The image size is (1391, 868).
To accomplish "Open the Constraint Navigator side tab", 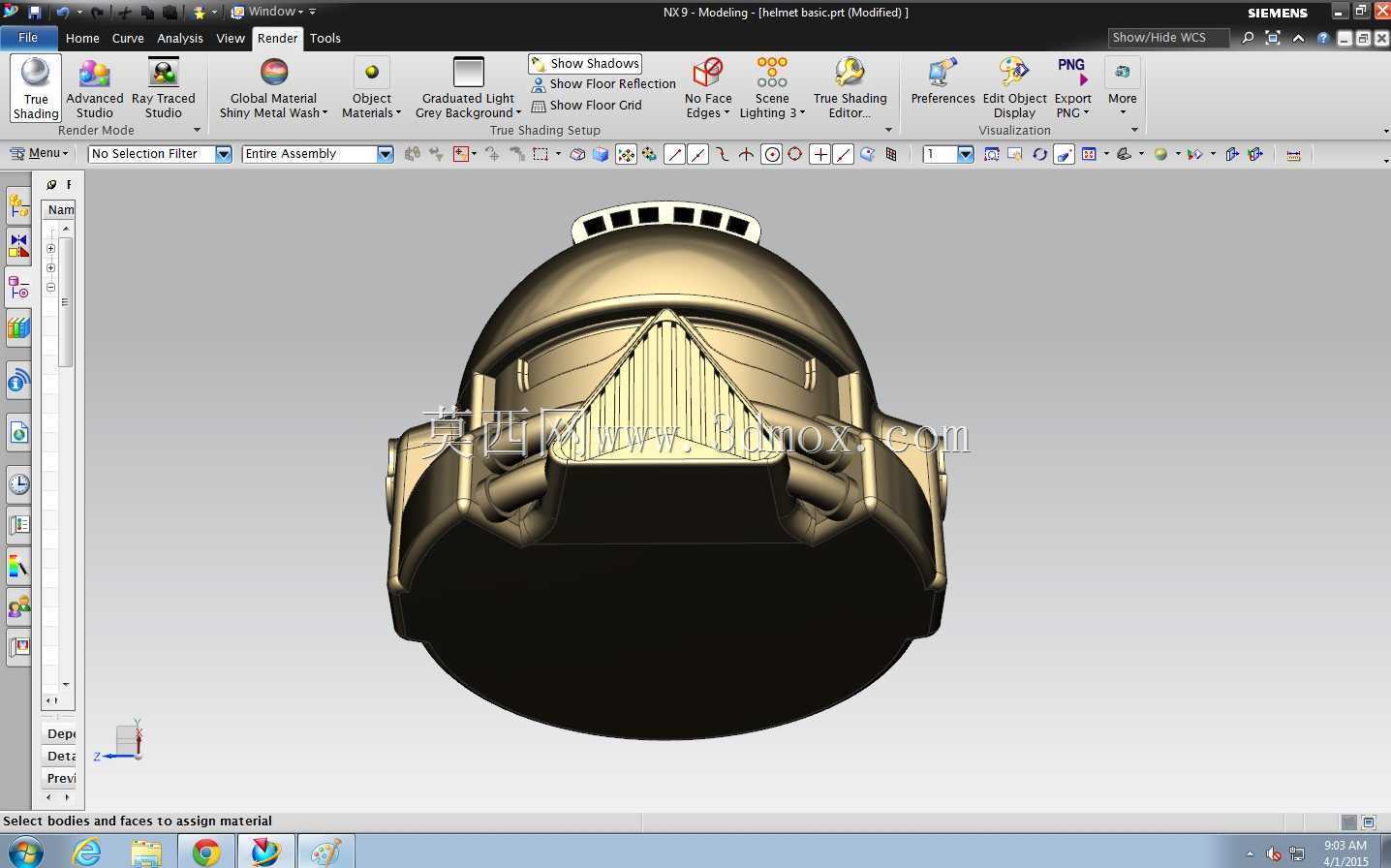I will tap(18, 246).
